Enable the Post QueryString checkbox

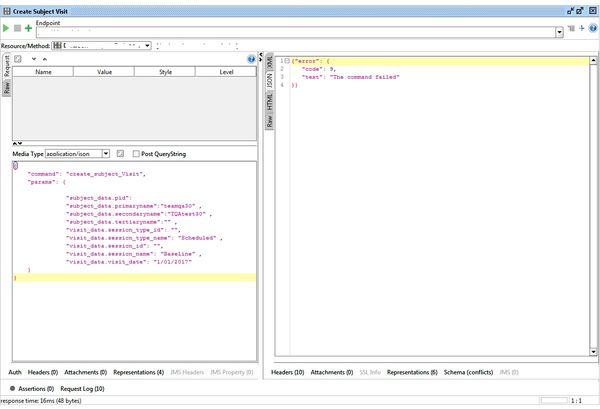click(136, 154)
